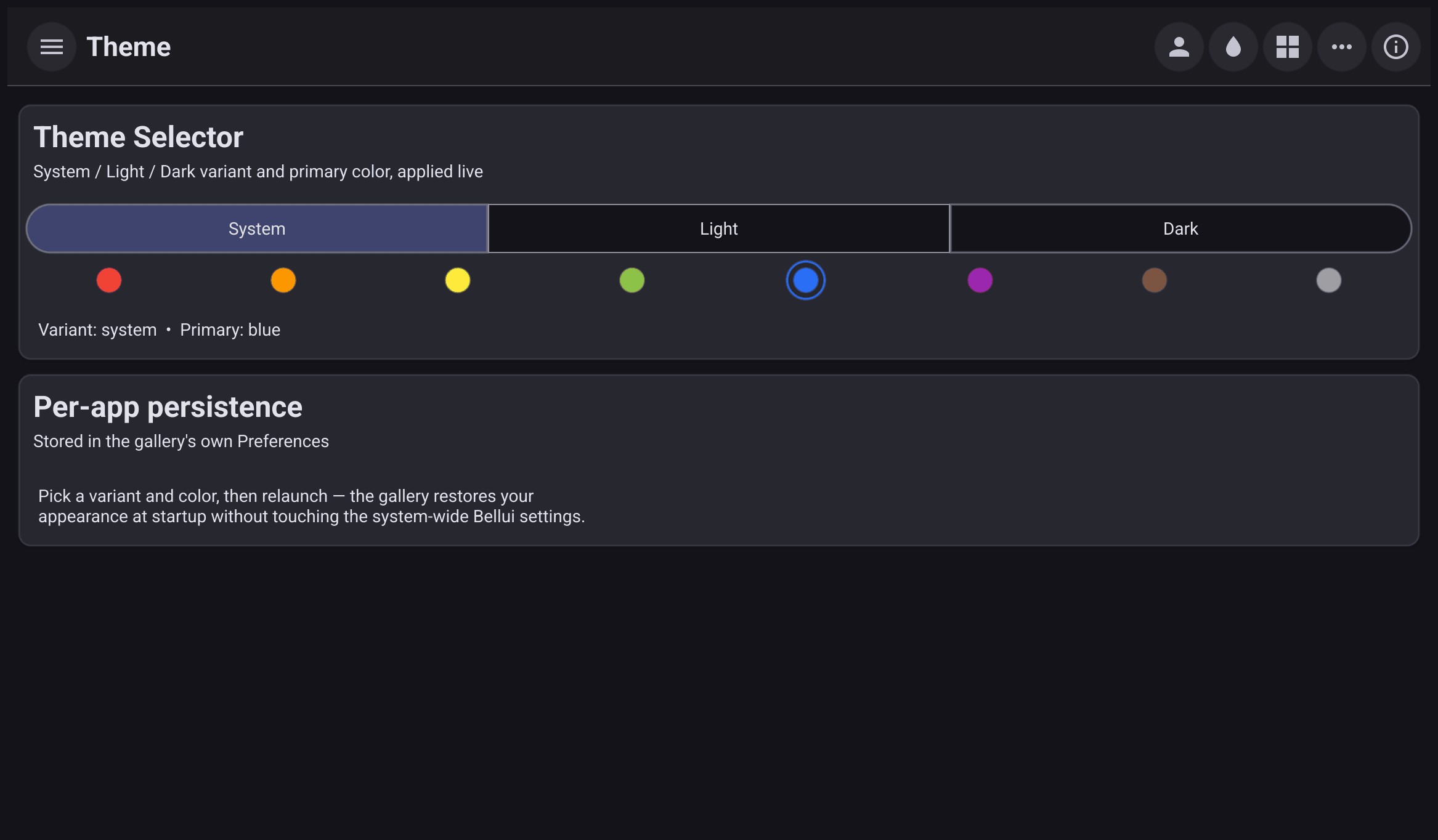Switch to the Dark theme variant

point(1181,228)
